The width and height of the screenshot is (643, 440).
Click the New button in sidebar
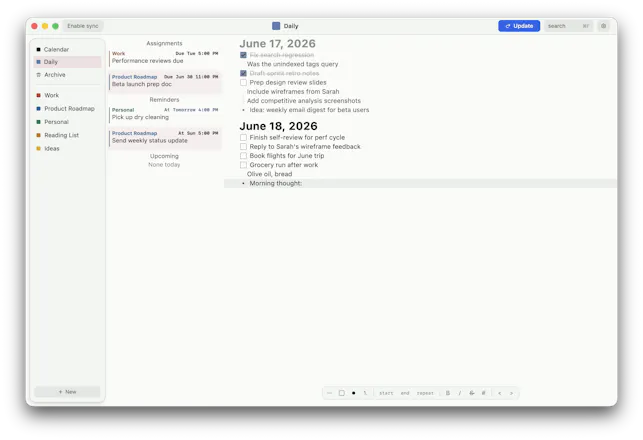67,392
